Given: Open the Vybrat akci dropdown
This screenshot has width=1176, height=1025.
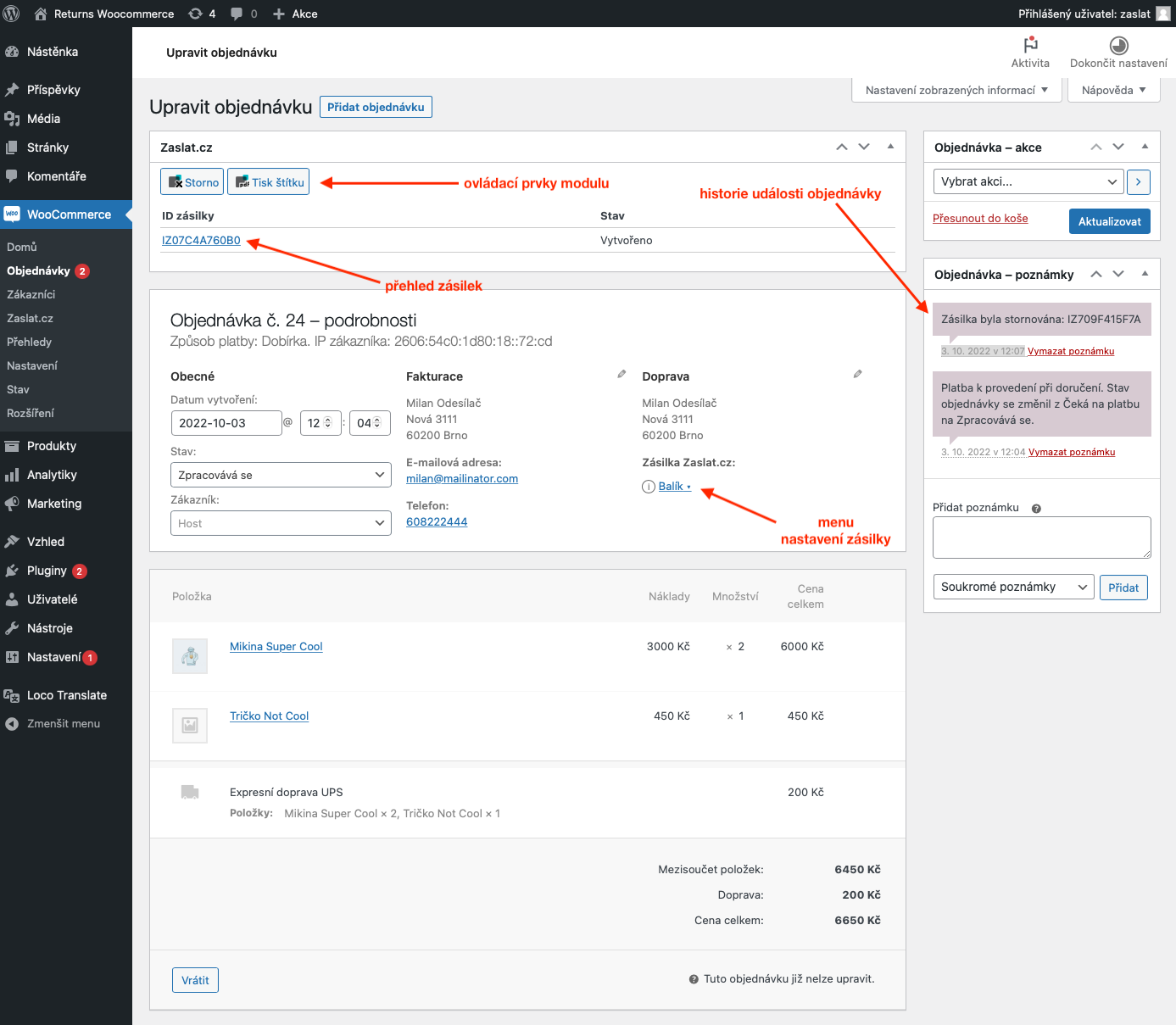Looking at the screenshot, I should tap(1028, 181).
